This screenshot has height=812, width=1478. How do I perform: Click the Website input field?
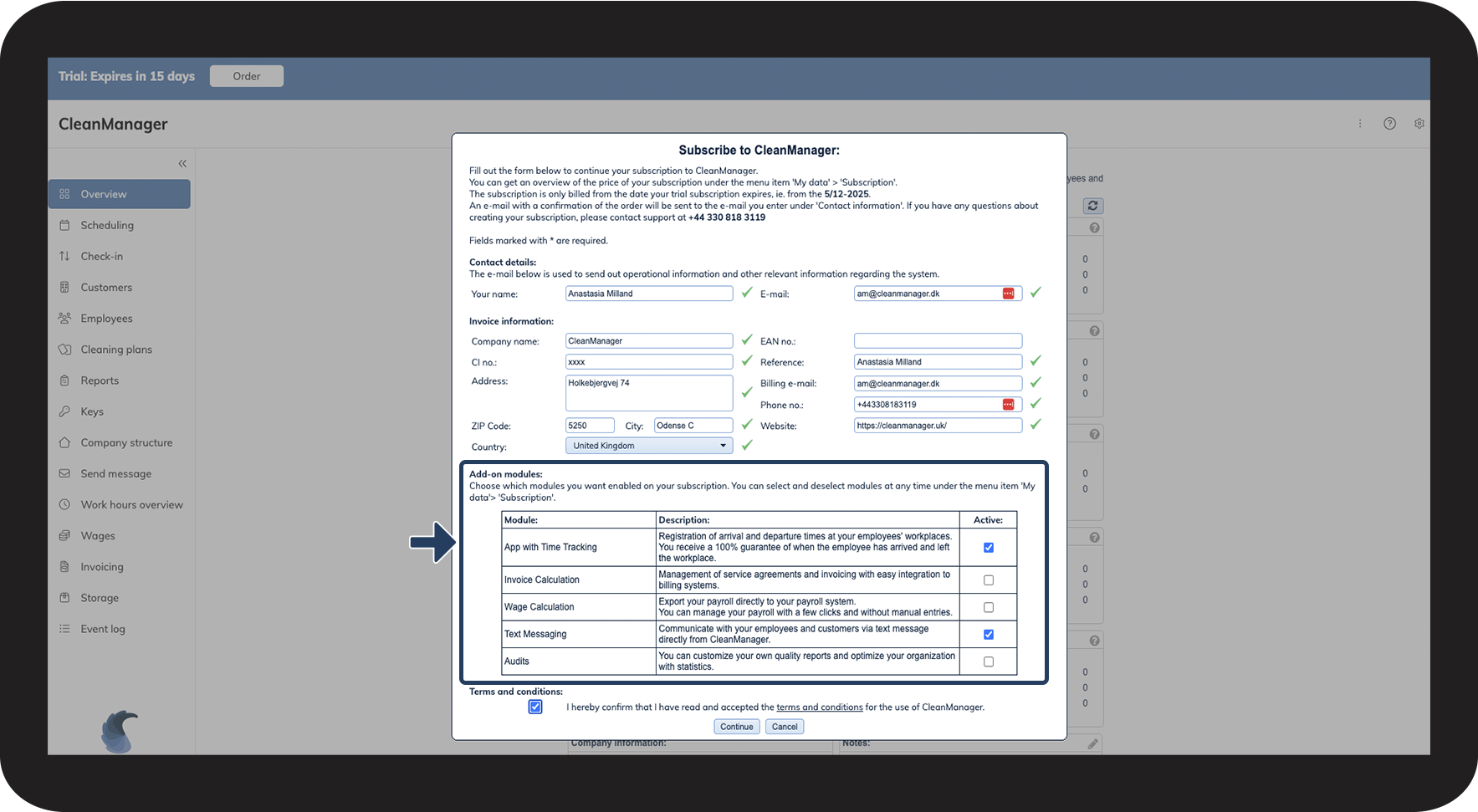(x=938, y=426)
